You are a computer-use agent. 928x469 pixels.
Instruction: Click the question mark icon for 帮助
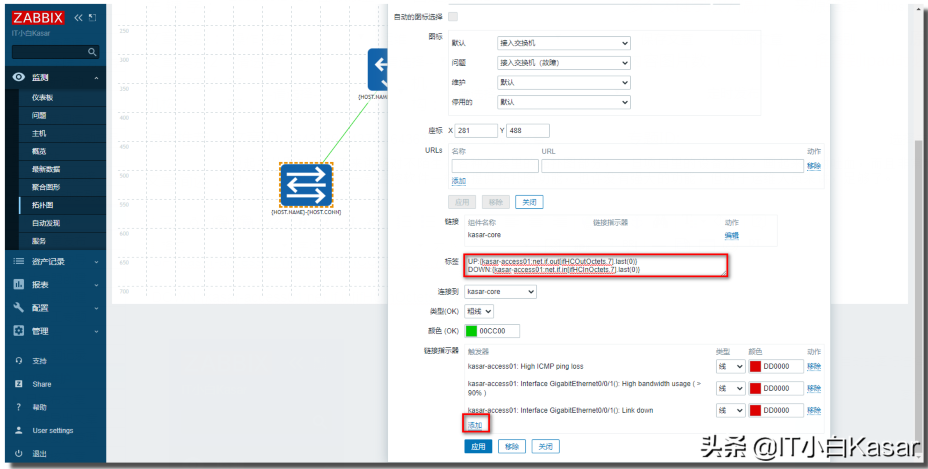point(19,407)
